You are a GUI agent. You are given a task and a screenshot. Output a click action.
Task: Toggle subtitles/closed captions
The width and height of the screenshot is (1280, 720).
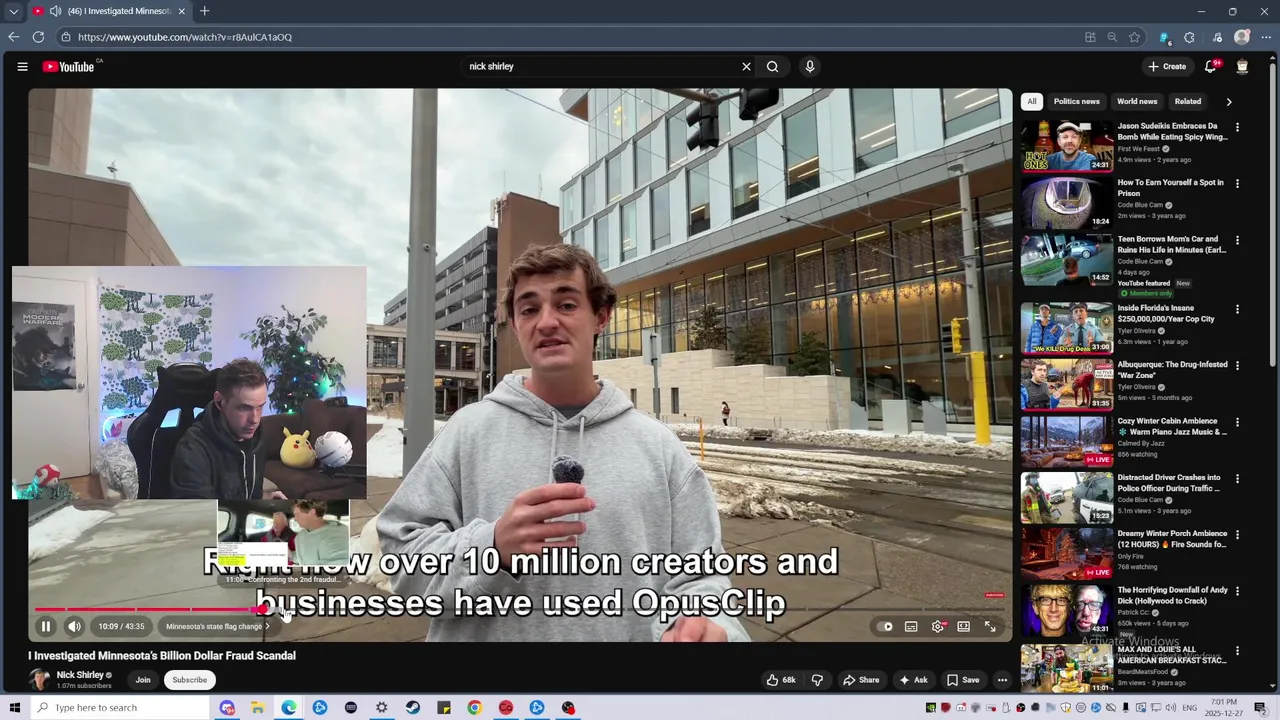(x=911, y=627)
